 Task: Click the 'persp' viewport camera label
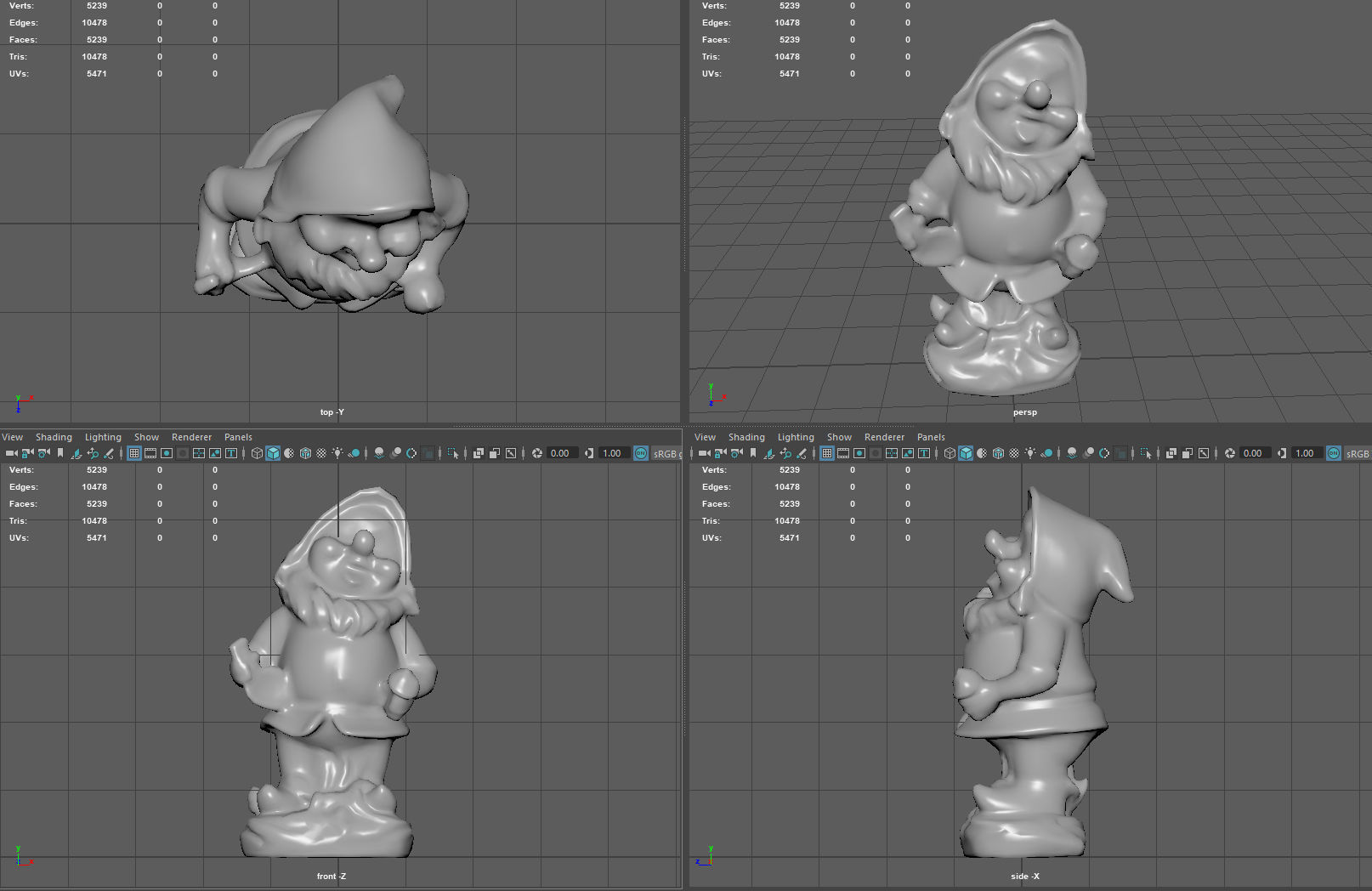point(1024,412)
